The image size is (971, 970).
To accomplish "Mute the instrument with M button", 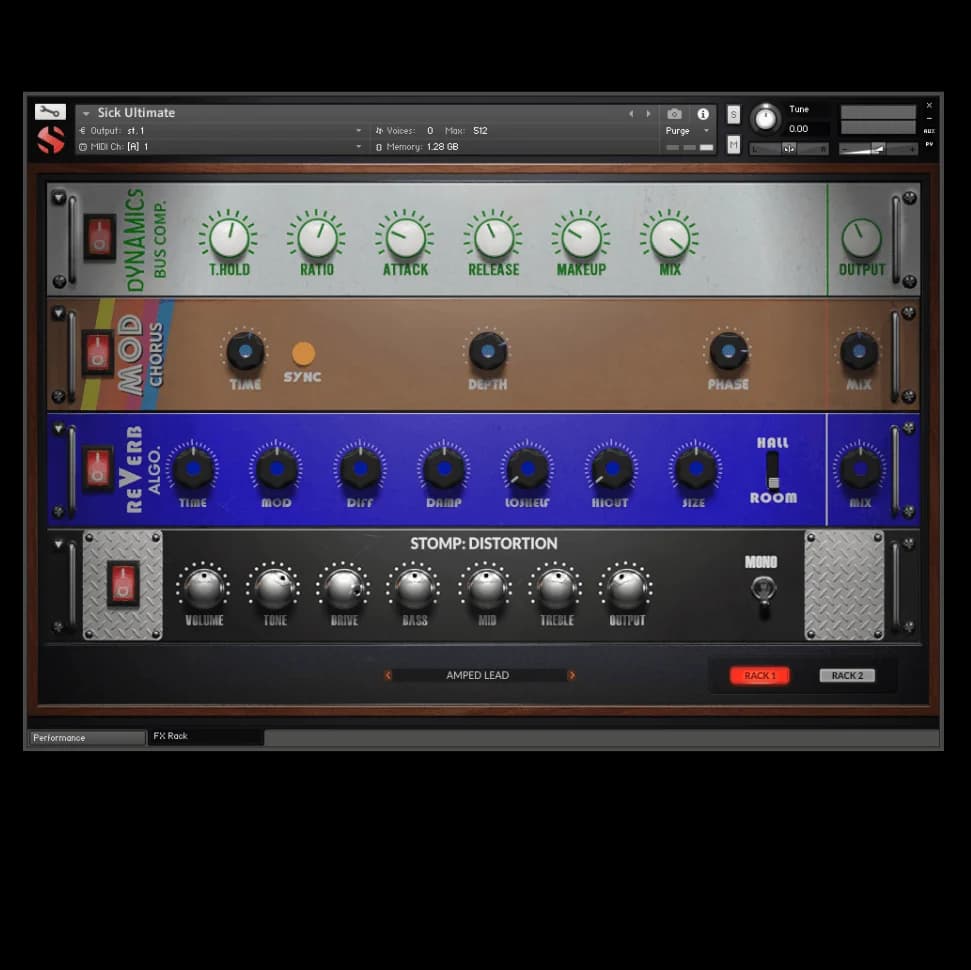I will pyautogui.click(x=734, y=145).
